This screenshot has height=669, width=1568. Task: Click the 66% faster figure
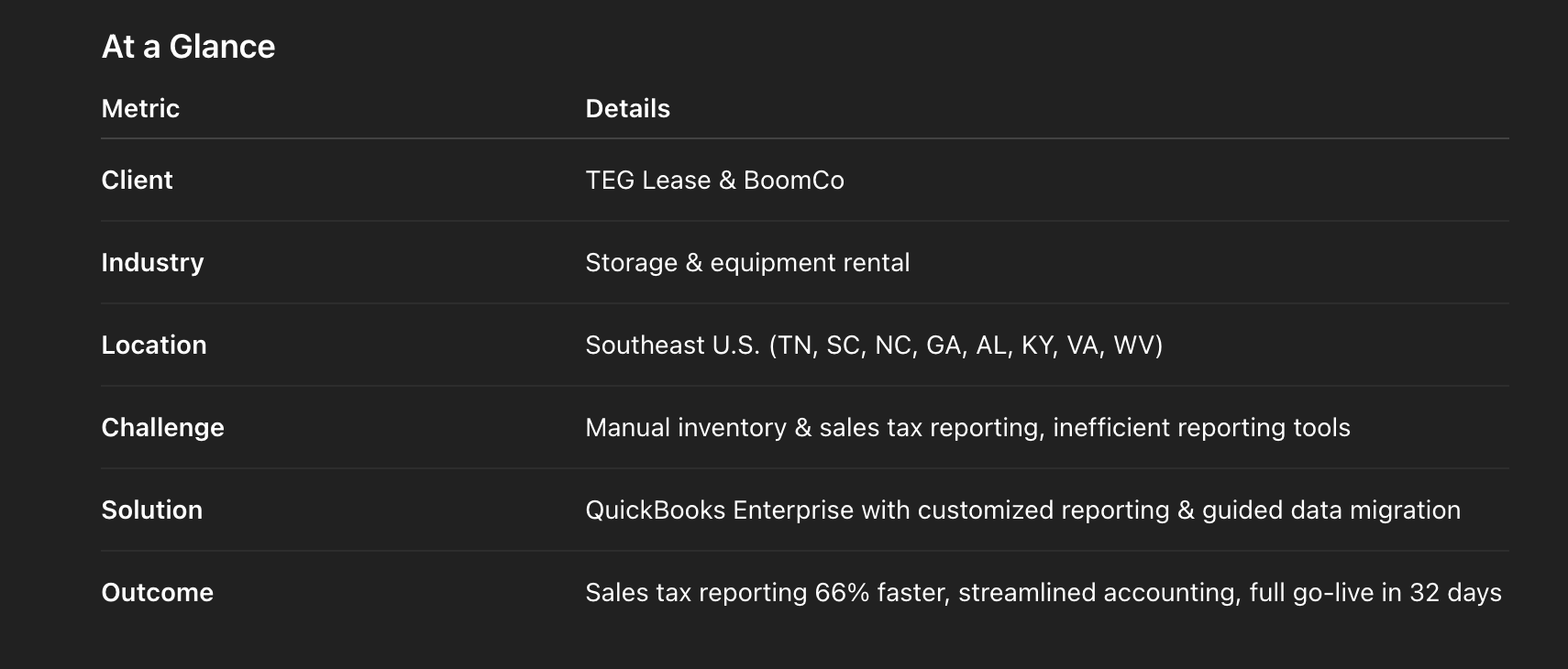tap(879, 593)
